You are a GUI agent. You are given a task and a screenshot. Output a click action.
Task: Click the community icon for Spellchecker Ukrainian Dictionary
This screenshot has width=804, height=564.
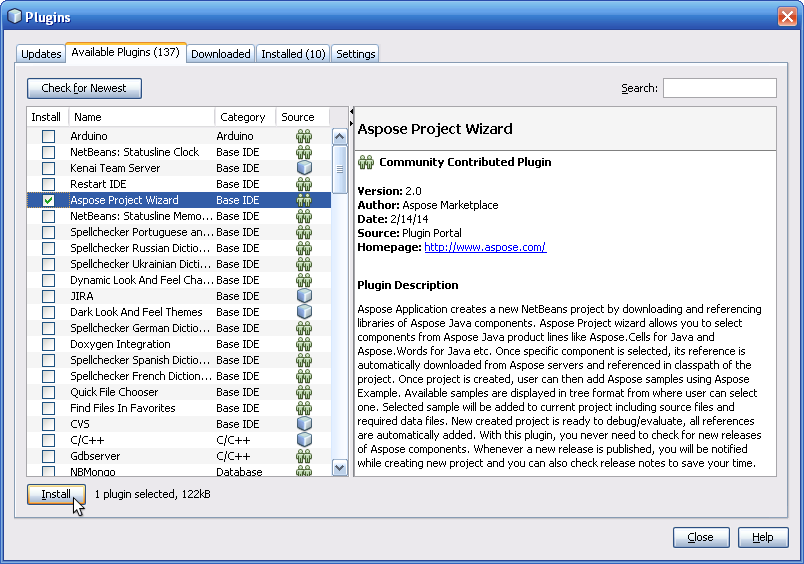304,264
